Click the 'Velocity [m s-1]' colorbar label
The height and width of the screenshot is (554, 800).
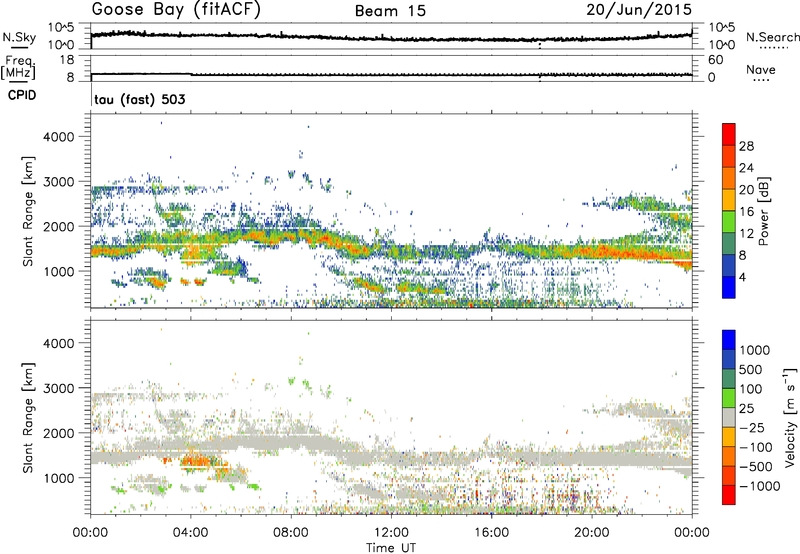click(790, 417)
